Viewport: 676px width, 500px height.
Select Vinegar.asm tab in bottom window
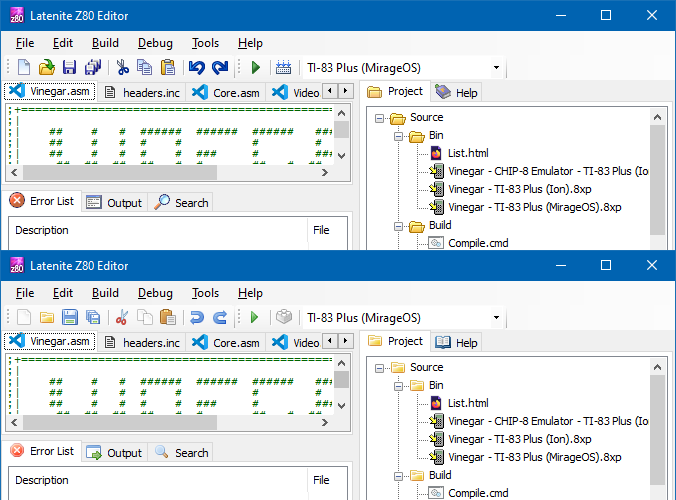point(50,341)
